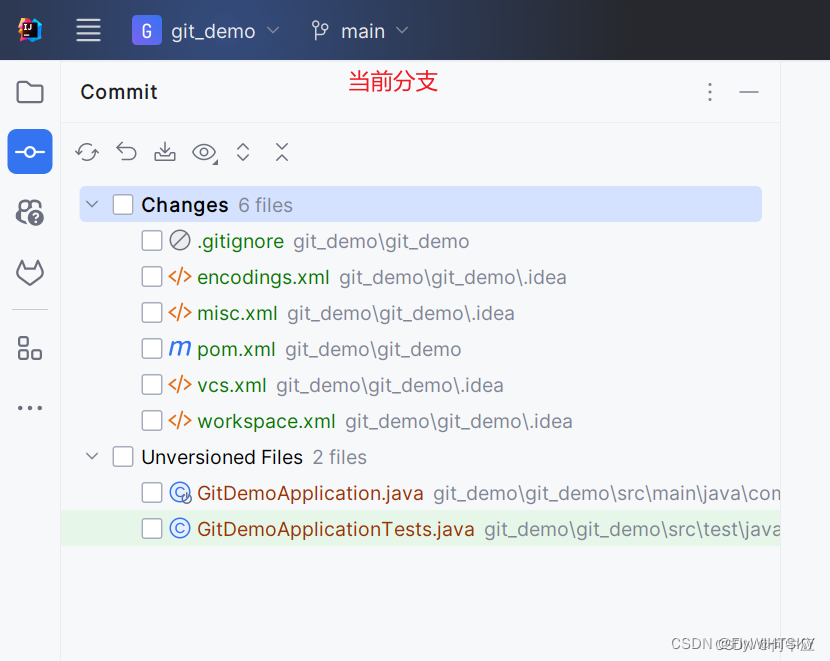Check the GitDemoApplicationTests.java checkbox
This screenshot has width=830, height=661.
[152, 529]
